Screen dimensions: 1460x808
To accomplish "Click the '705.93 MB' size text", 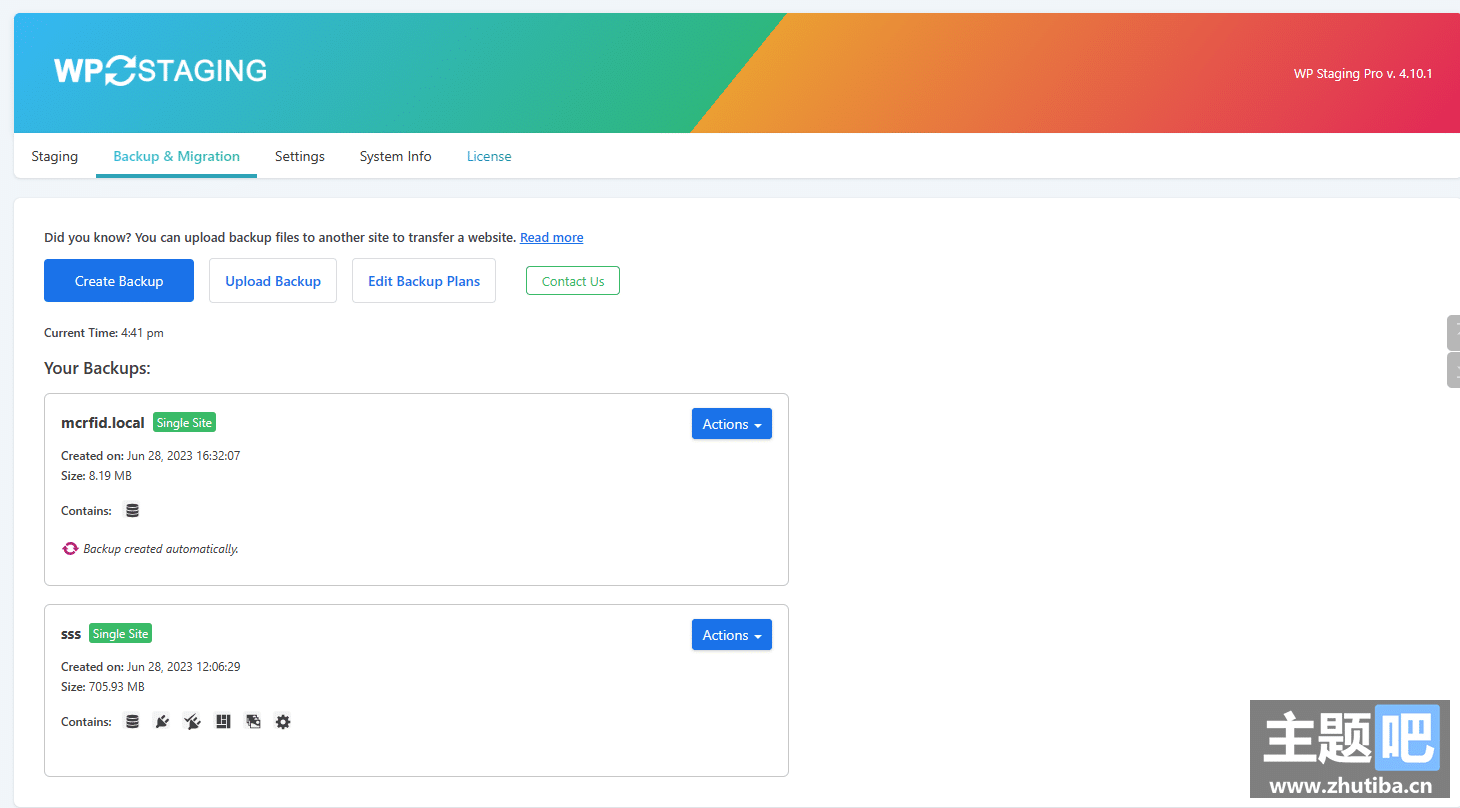I will pyautogui.click(x=117, y=687).
